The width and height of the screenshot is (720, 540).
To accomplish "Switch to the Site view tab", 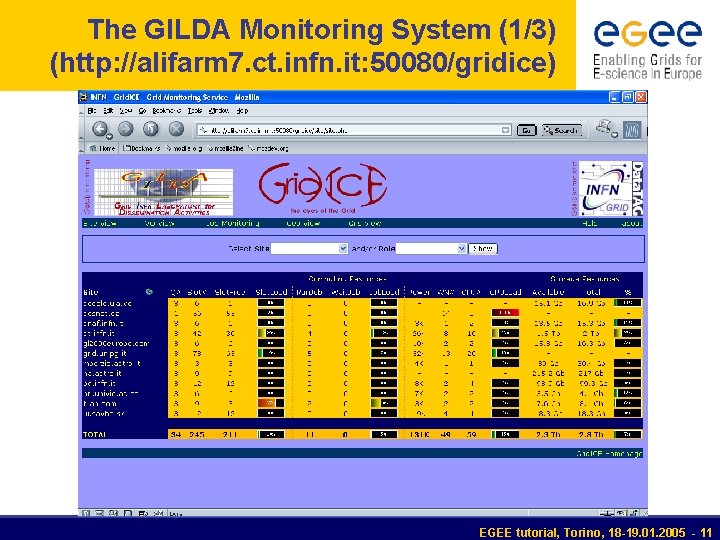I will click(x=100, y=224).
